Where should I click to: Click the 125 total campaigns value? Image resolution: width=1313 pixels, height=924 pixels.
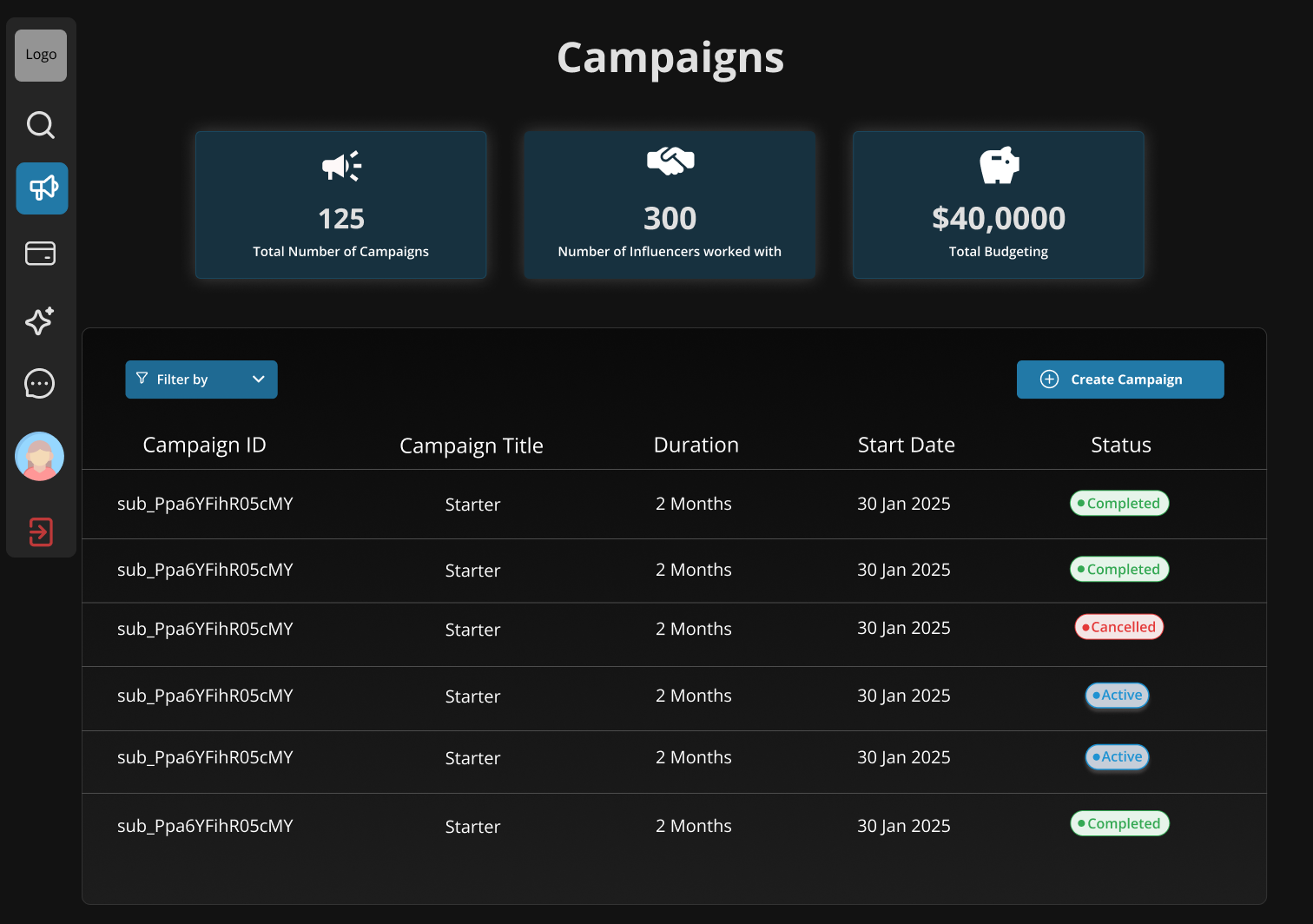click(x=341, y=219)
